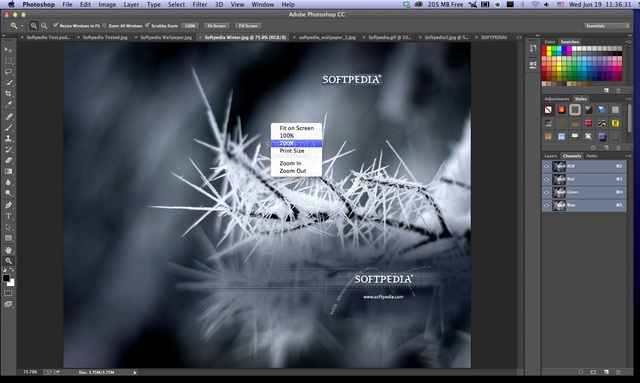Toggle Scrubby Zoom checkbox
This screenshot has width=640, height=383.
pos(147,25)
